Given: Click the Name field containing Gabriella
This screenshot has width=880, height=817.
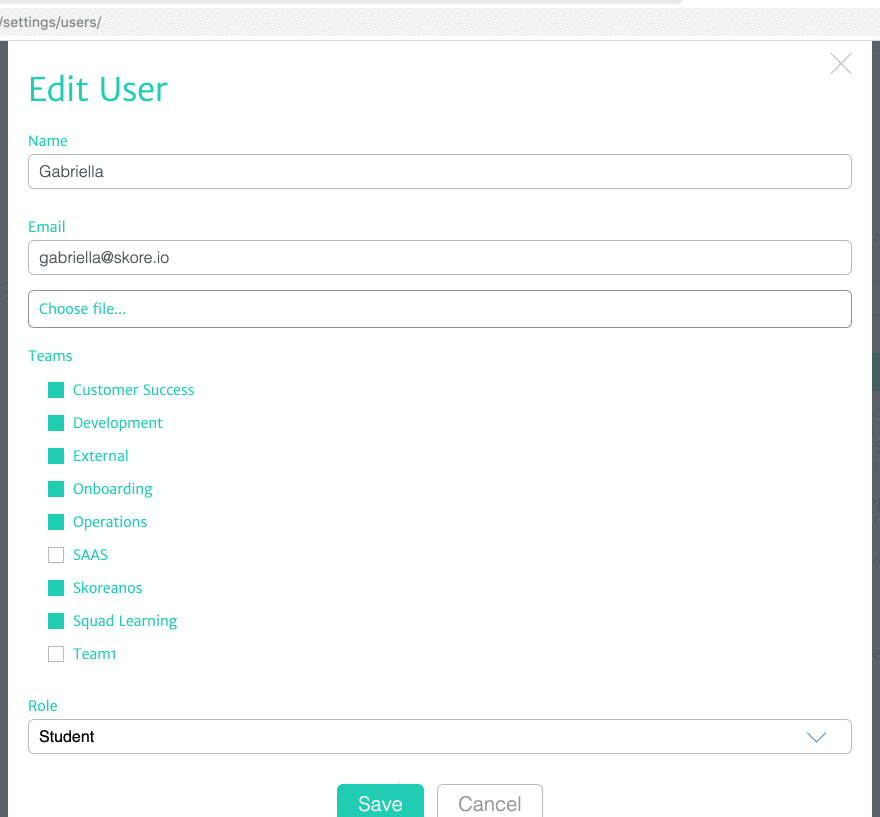Looking at the screenshot, I should click(x=440, y=172).
